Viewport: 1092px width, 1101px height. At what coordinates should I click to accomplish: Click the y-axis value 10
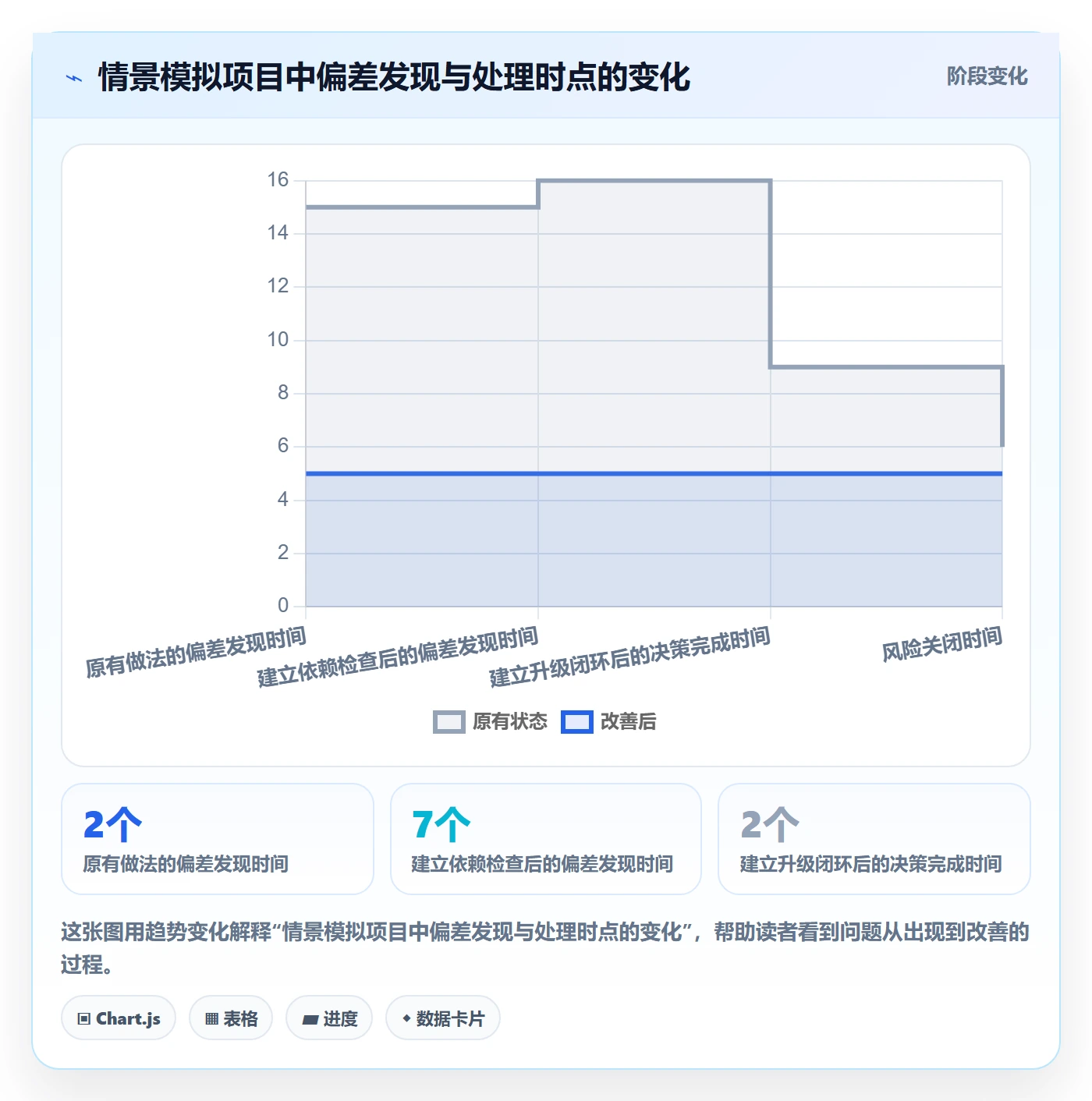(278, 340)
